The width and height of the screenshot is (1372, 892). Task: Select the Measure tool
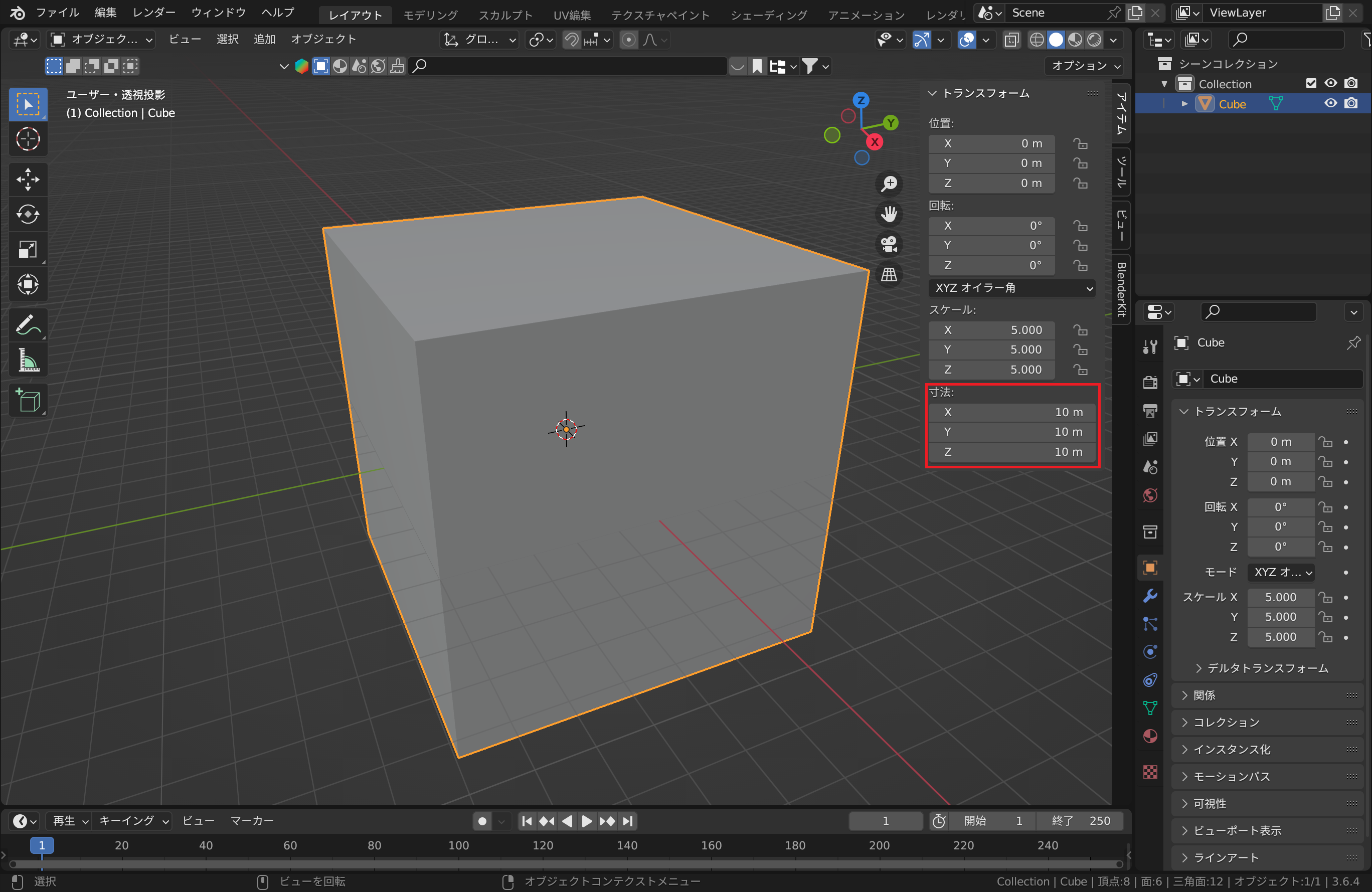pyautogui.click(x=28, y=360)
